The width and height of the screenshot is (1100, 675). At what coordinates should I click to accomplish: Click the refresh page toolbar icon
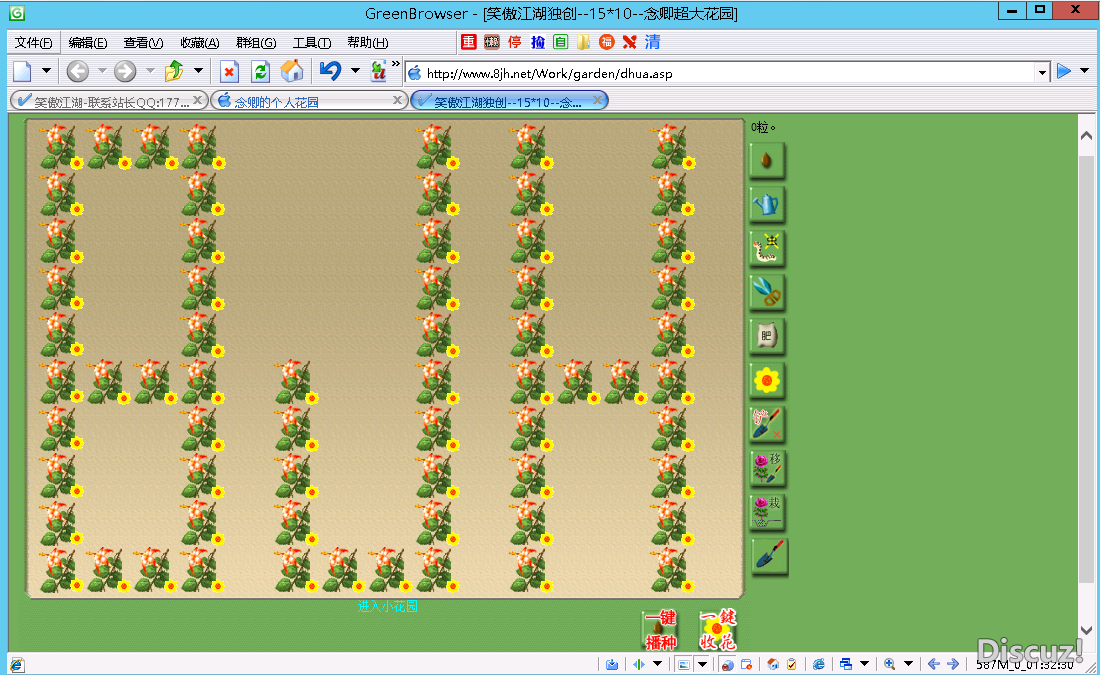click(x=260, y=71)
